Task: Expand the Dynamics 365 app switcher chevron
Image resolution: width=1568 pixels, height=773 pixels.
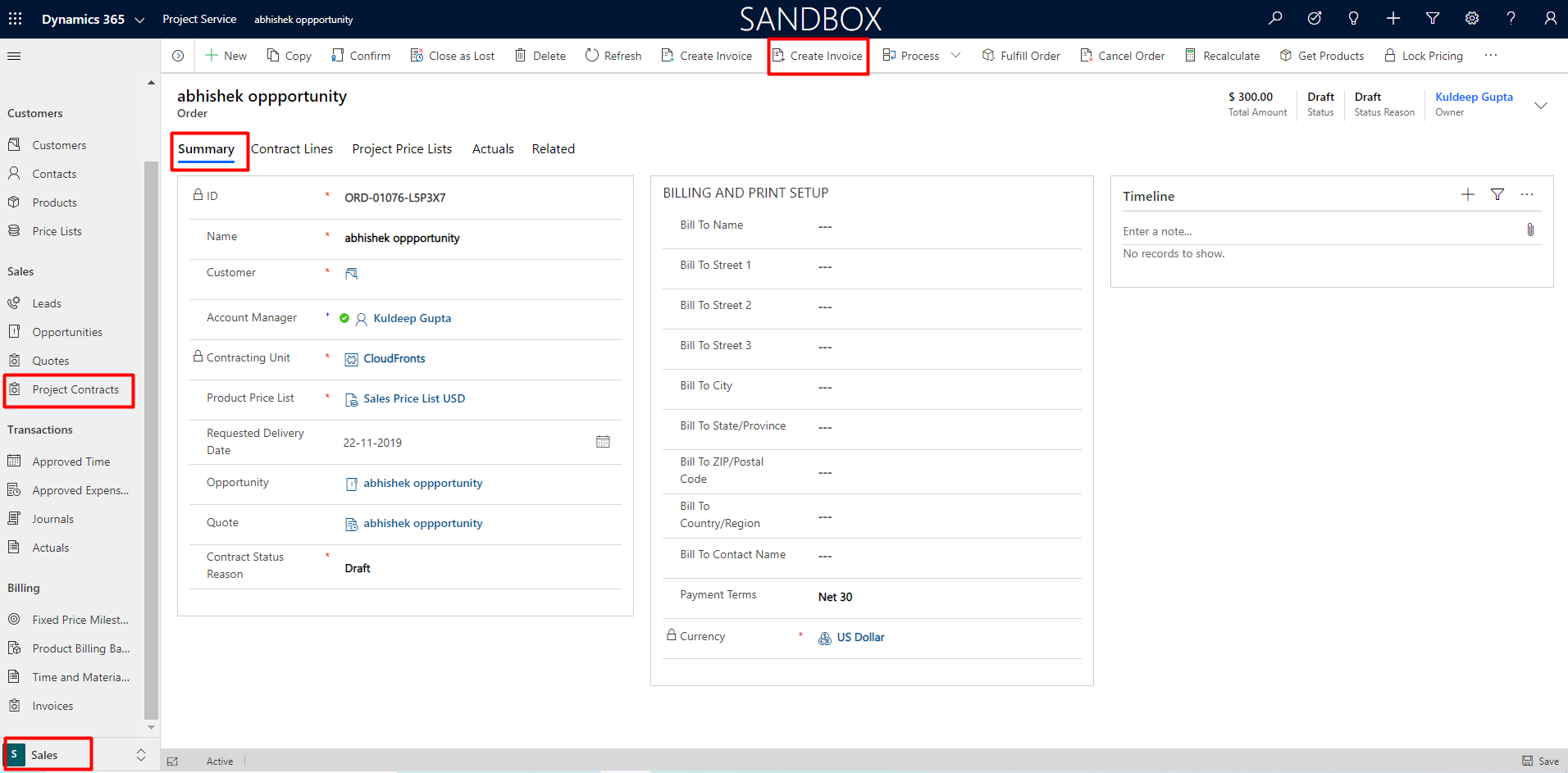Action: pyautogui.click(x=139, y=20)
